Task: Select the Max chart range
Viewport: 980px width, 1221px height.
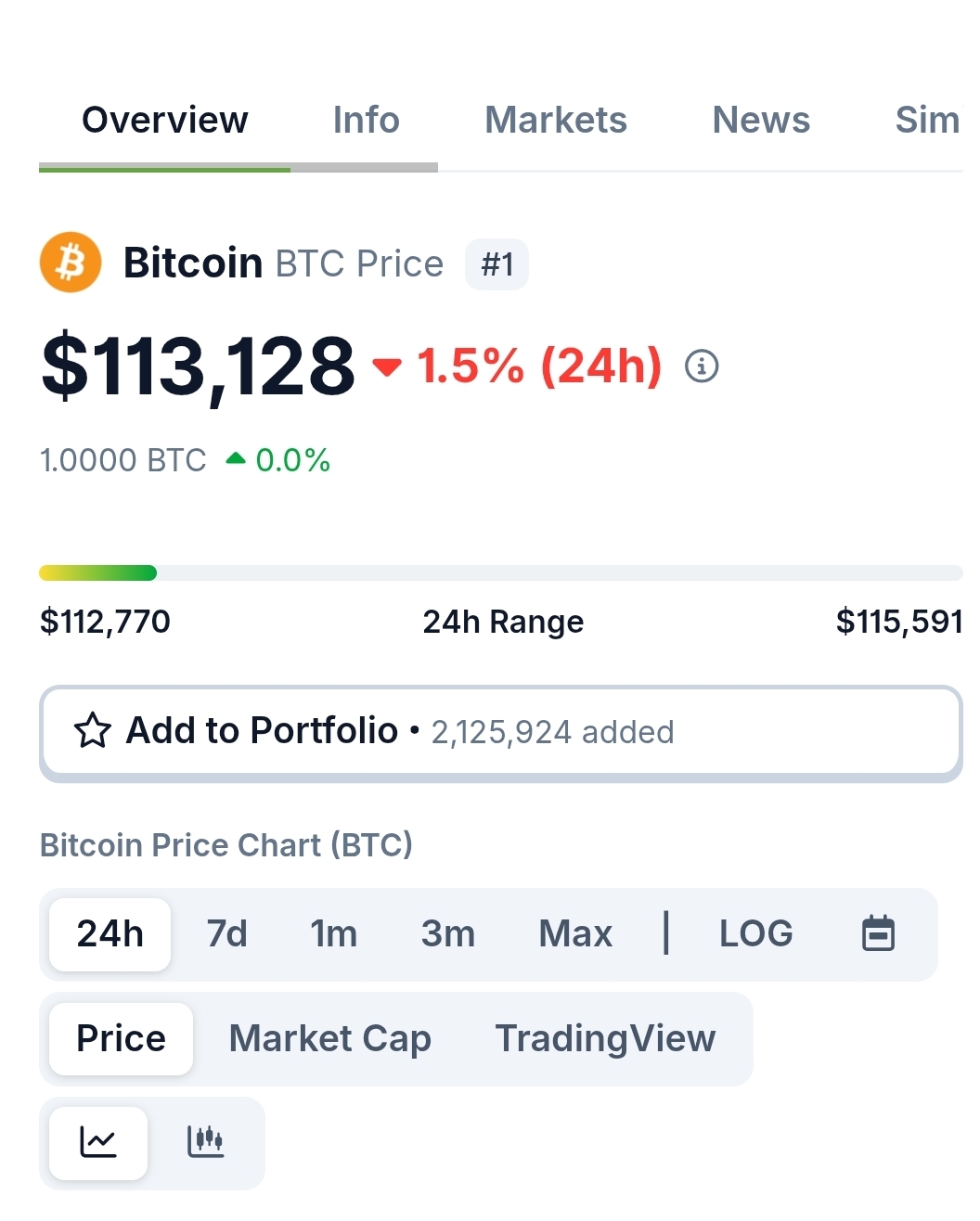Action: 575,934
